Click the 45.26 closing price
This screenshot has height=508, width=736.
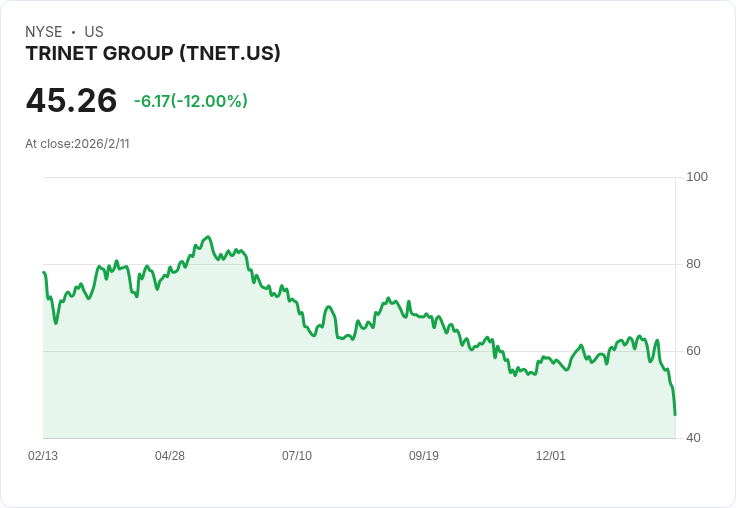click(71, 100)
